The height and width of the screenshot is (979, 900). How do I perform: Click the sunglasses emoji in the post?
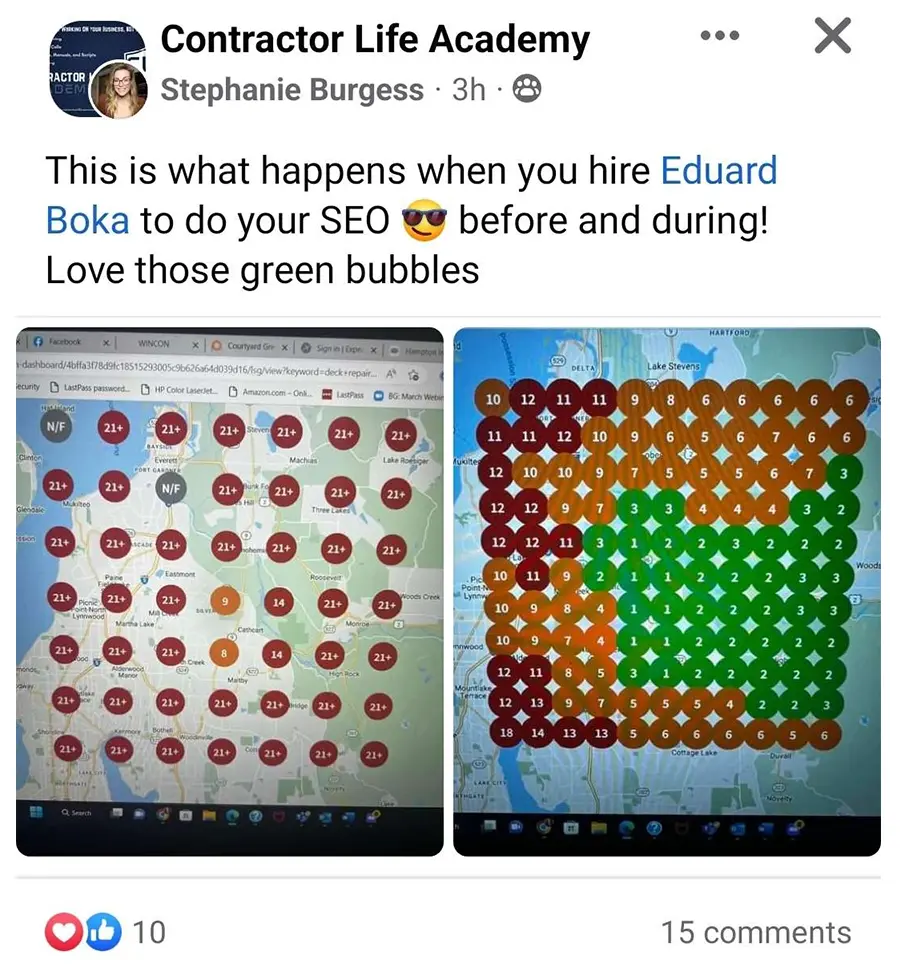pos(424,221)
